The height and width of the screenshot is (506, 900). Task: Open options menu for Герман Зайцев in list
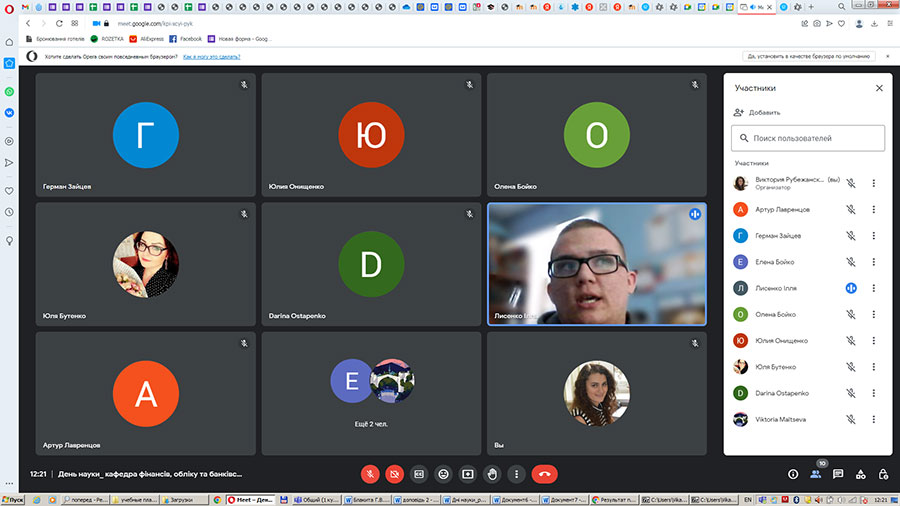point(874,236)
